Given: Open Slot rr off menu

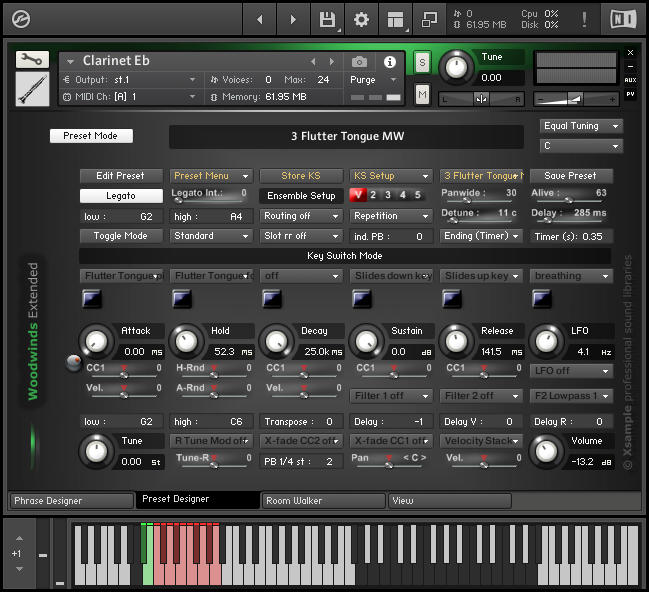Looking at the screenshot, I should pos(301,236).
